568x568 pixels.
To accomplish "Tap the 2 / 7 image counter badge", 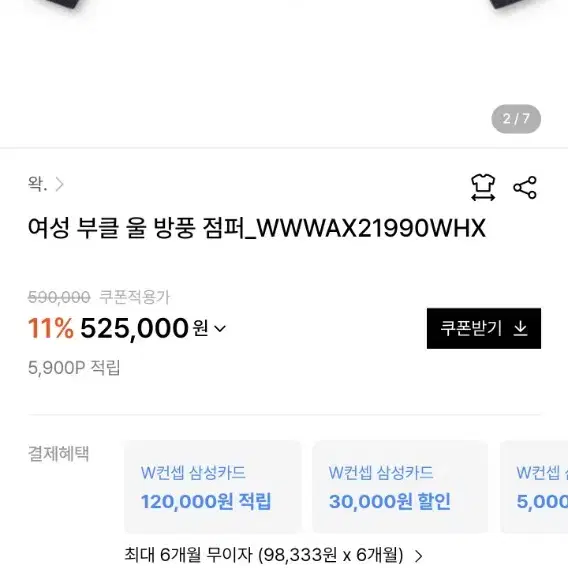I will pyautogui.click(x=516, y=119).
